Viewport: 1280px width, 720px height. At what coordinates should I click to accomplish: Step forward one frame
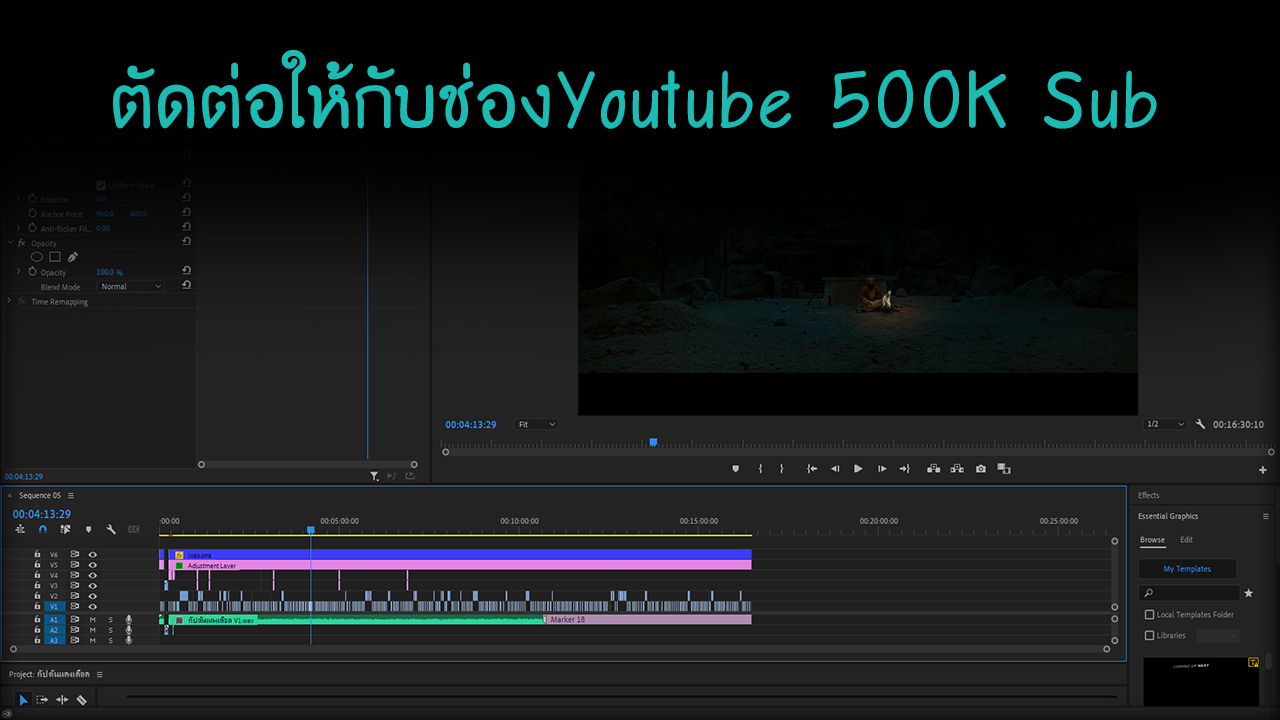[881, 468]
